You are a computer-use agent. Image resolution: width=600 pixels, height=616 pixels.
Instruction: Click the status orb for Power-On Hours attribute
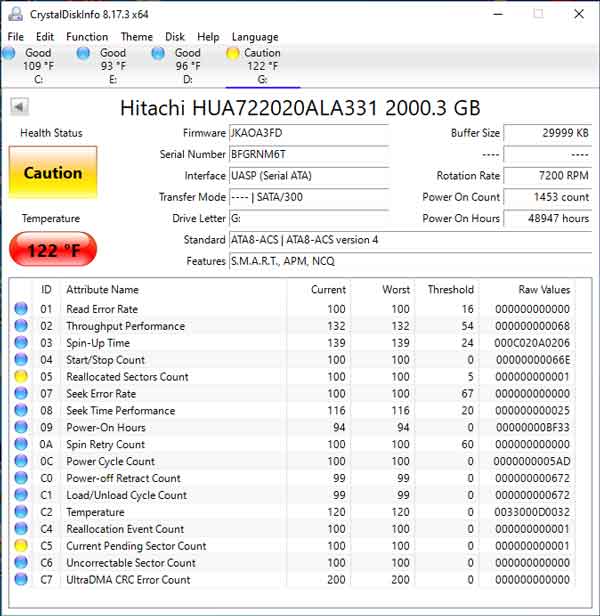point(21,427)
